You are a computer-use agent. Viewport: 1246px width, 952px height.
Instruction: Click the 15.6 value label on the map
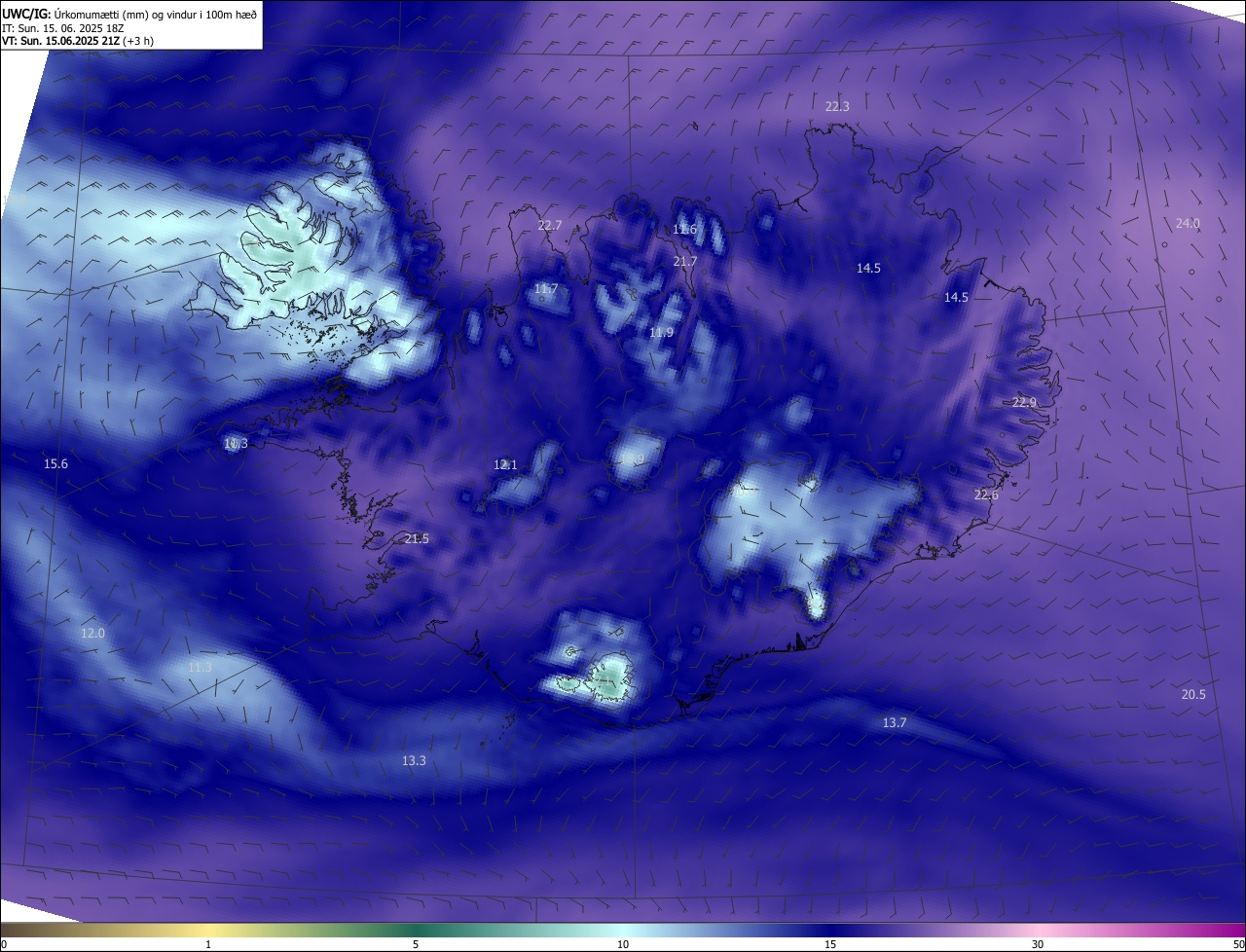click(56, 464)
